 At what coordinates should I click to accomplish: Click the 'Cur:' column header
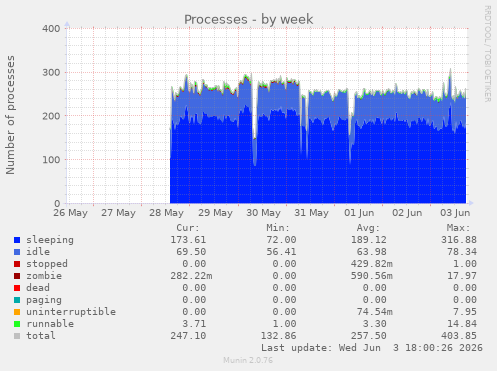point(188,228)
